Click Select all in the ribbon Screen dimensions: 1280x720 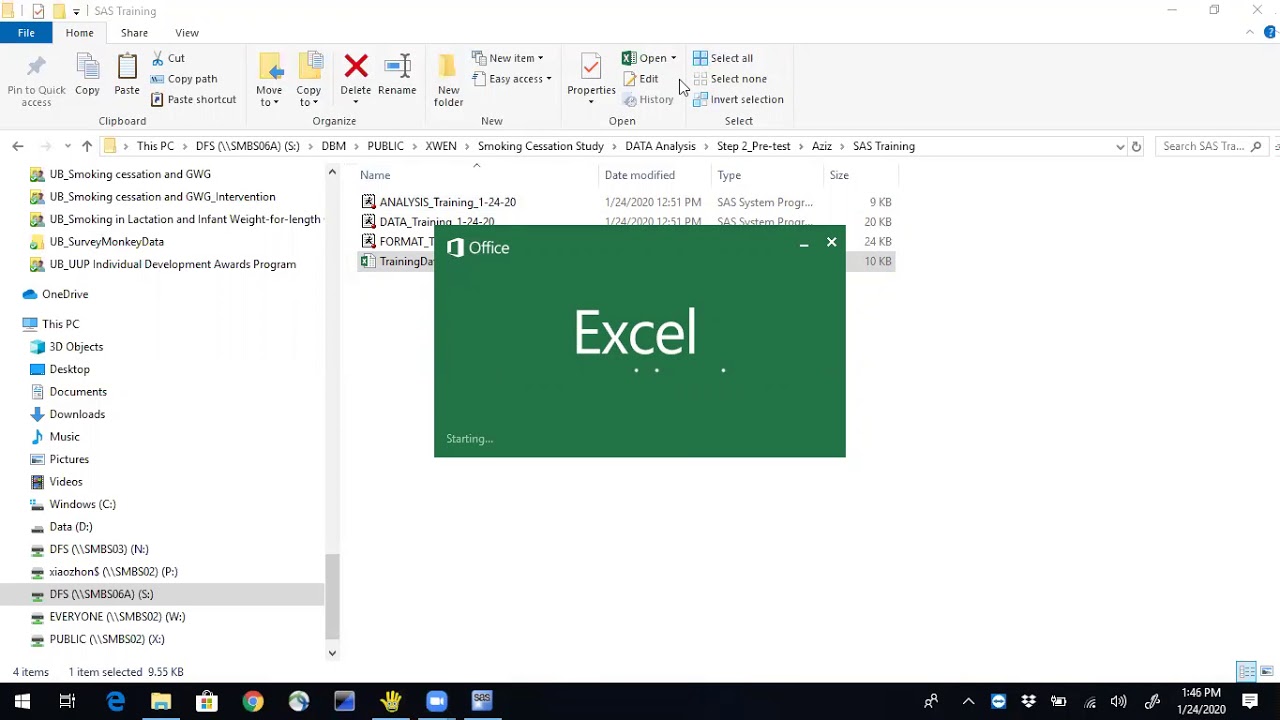click(x=723, y=58)
